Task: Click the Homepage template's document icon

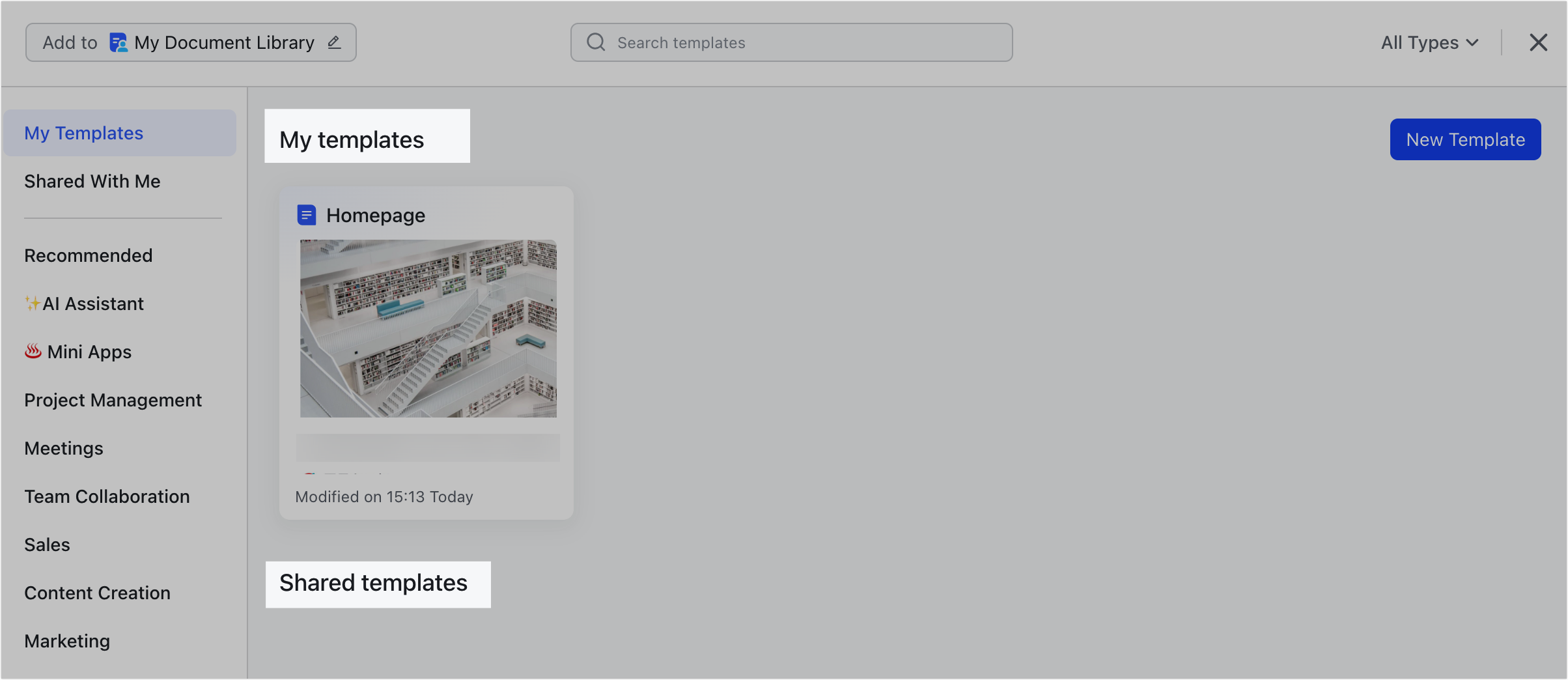Action: click(x=306, y=215)
